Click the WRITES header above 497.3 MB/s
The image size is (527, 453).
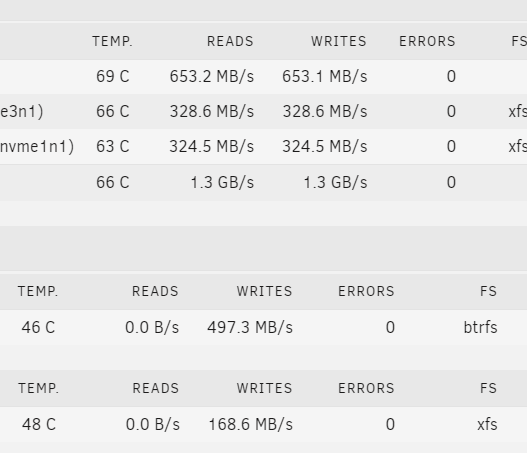point(264,291)
